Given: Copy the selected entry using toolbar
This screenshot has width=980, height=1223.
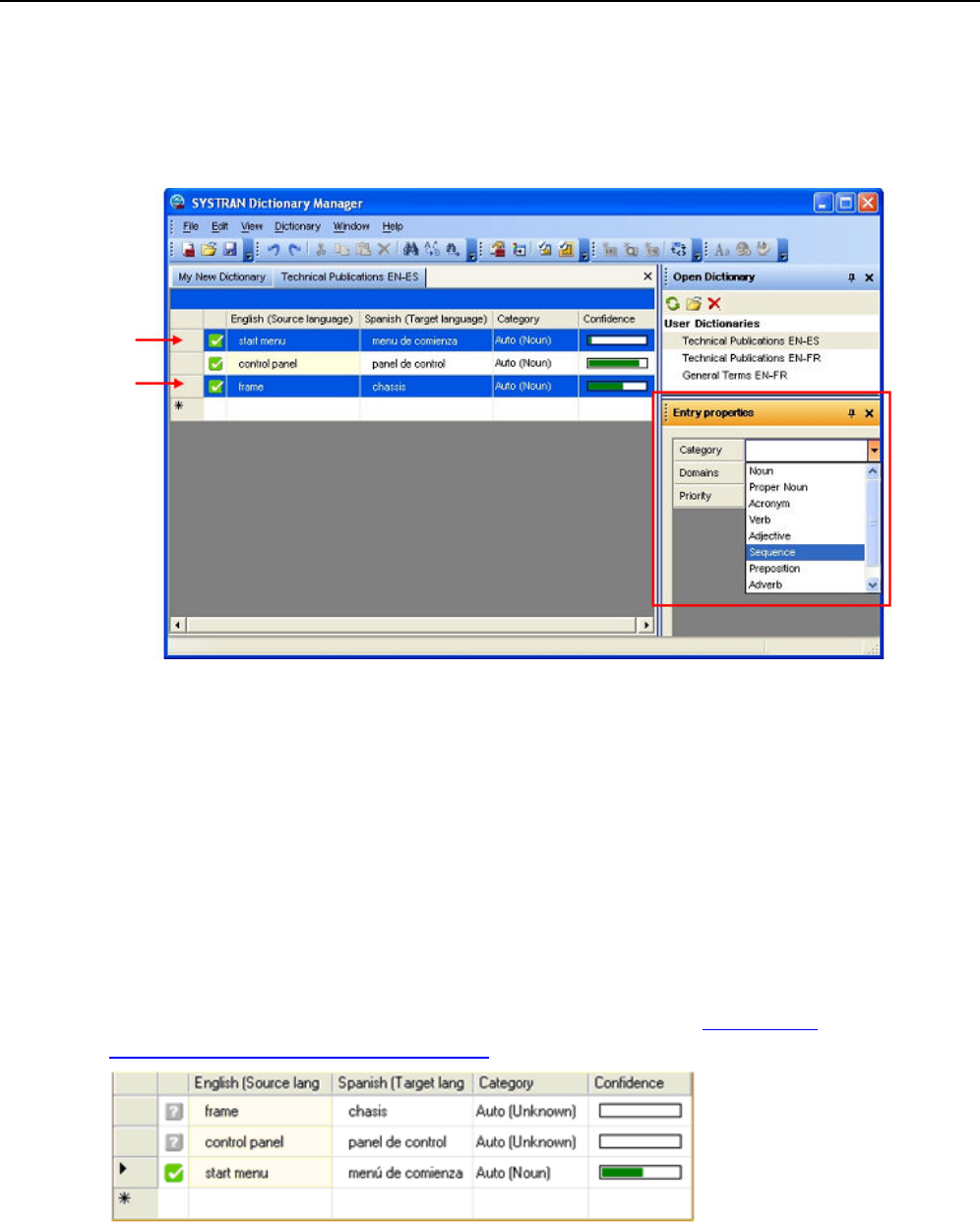Looking at the screenshot, I should pos(341,250).
